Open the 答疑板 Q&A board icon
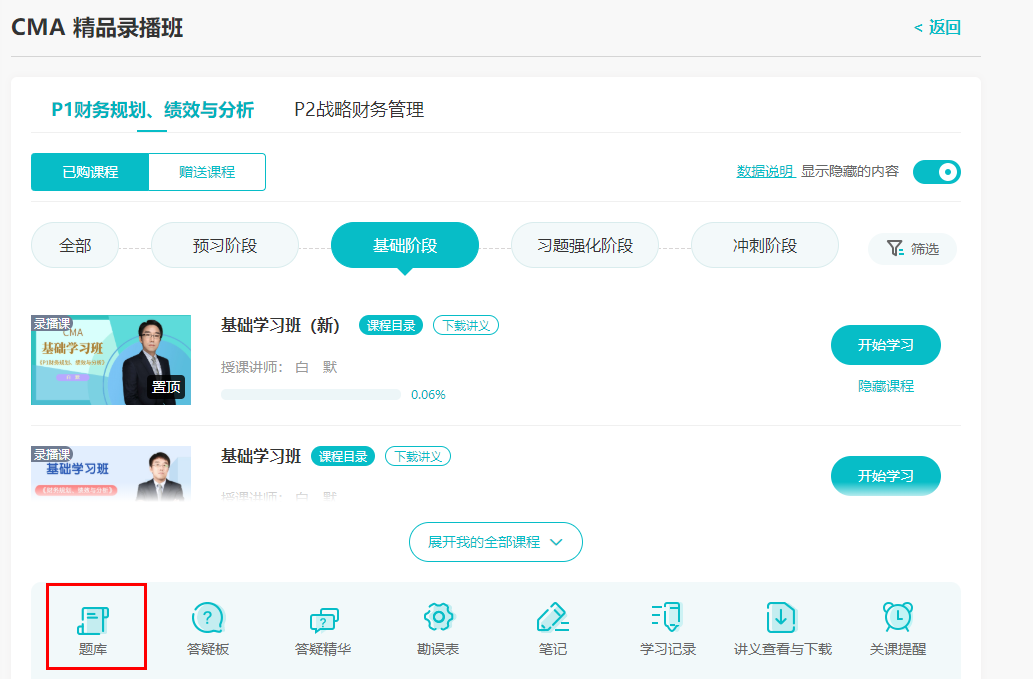1033x679 pixels. [208, 619]
